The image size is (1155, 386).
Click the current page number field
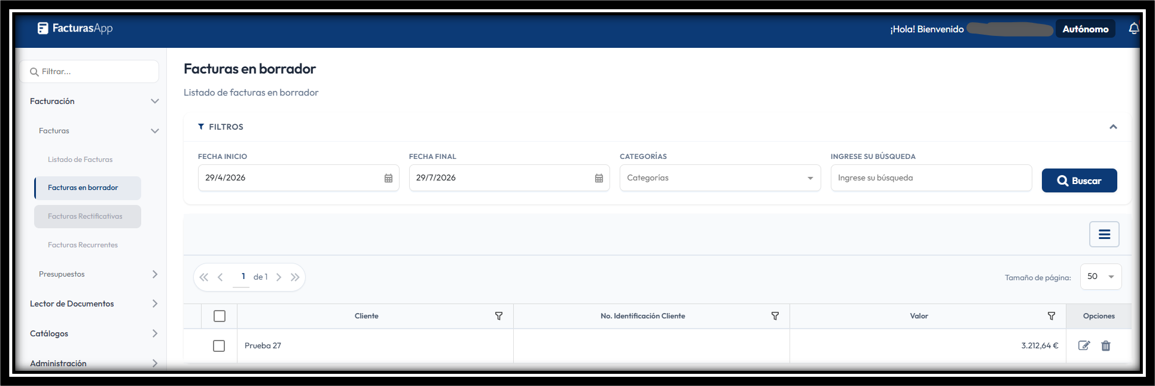[242, 277]
